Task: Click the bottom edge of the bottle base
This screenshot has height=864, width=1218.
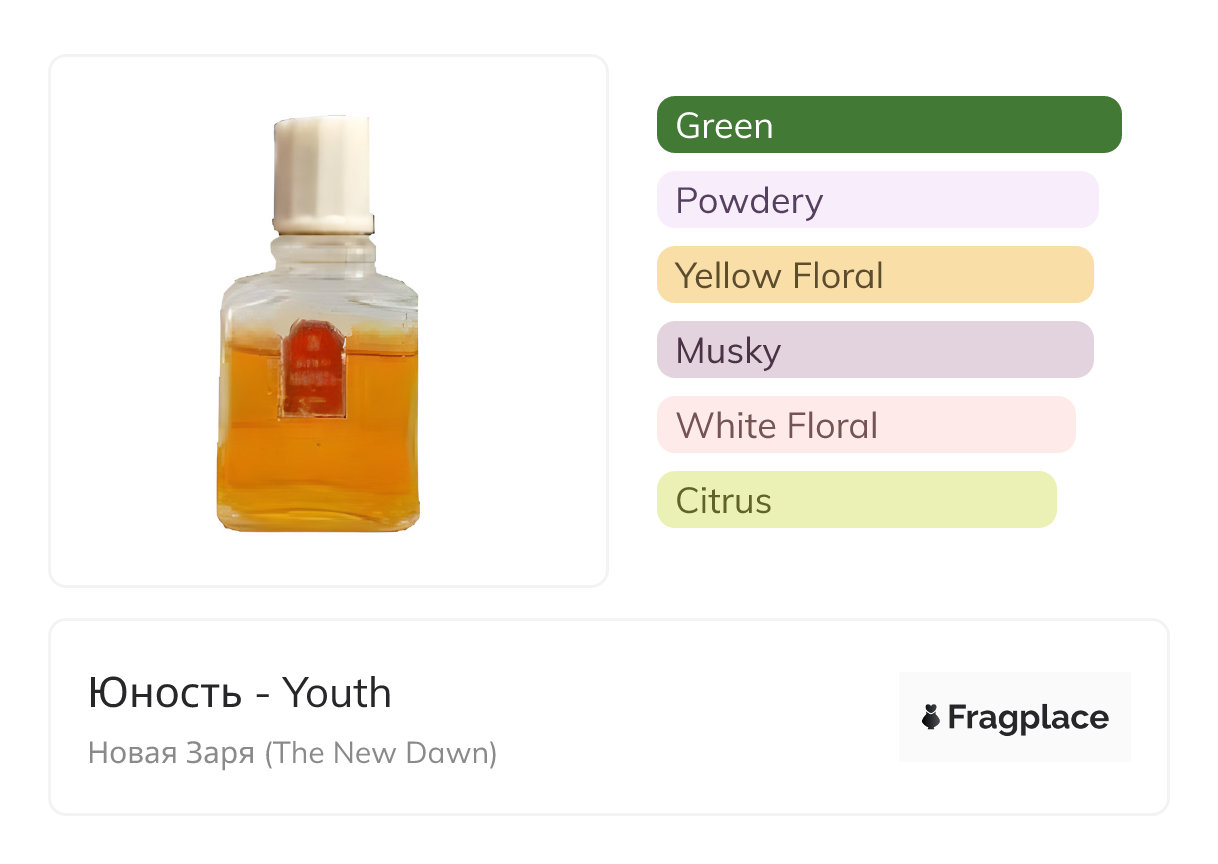Action: (318, 527)
